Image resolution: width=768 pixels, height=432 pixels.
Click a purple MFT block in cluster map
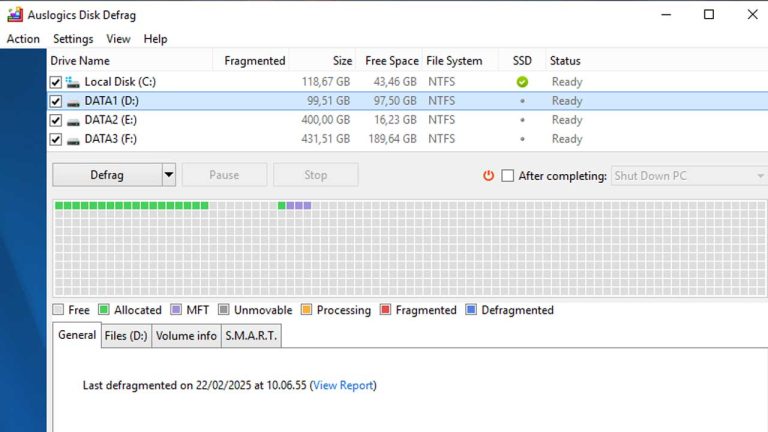[299, 205]
